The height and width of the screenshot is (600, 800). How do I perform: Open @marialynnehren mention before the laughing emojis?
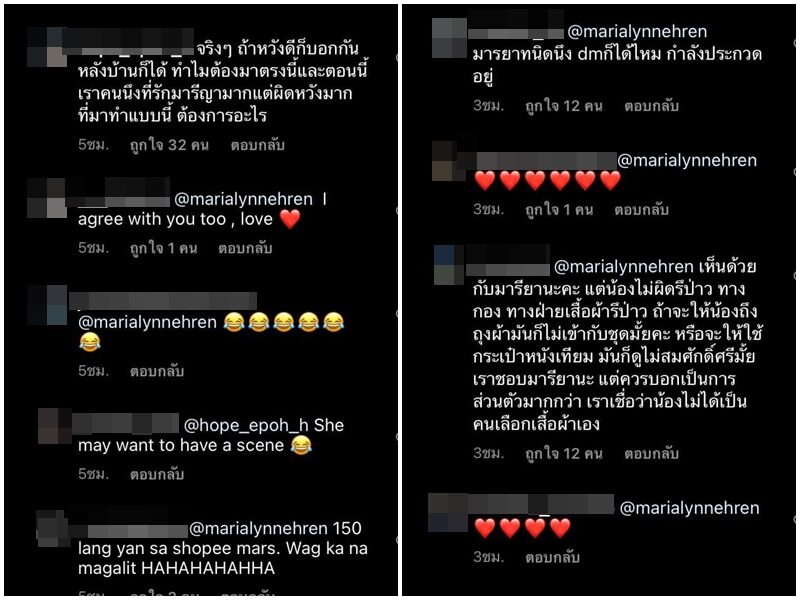[147, 322]
